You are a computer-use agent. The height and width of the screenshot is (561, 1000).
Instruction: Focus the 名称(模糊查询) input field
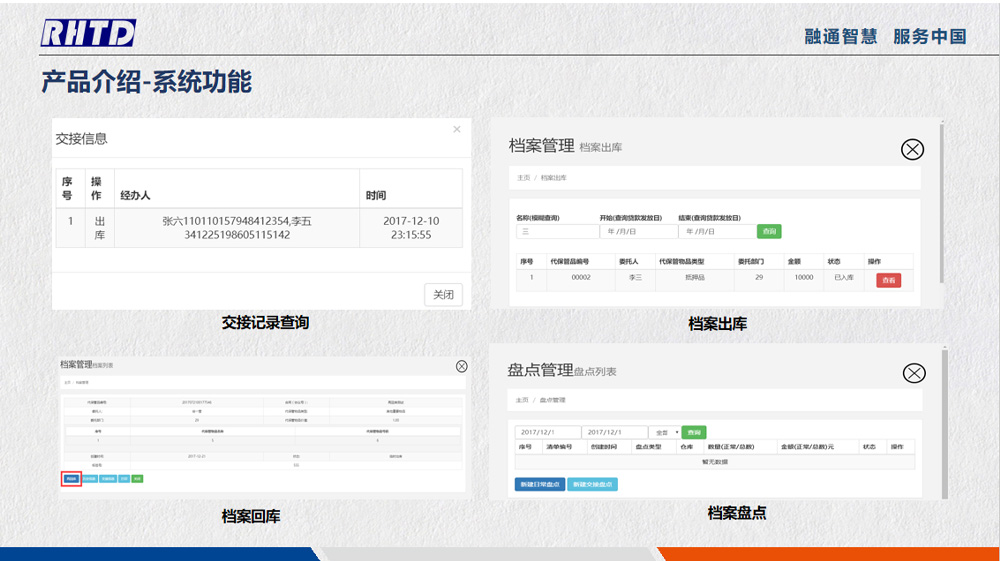[x=557, y=231]
